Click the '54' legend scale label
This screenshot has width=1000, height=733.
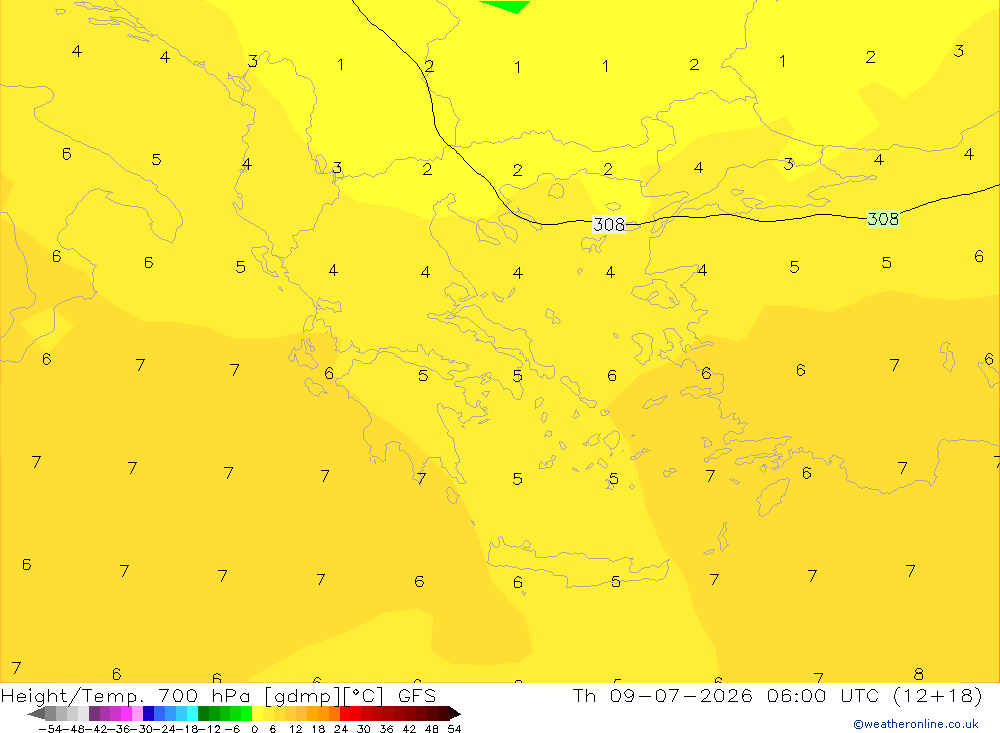click(454, 729)
